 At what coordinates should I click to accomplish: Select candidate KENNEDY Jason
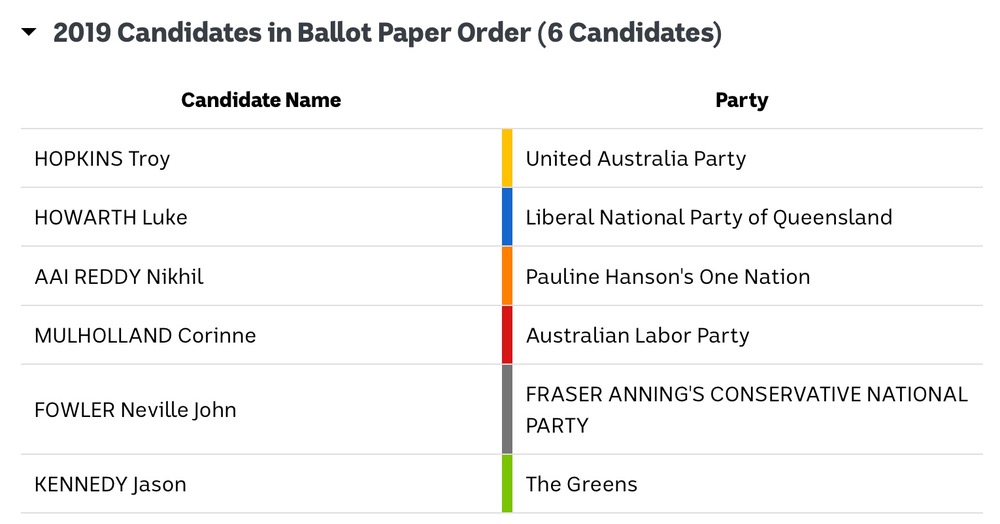[110, 484]
